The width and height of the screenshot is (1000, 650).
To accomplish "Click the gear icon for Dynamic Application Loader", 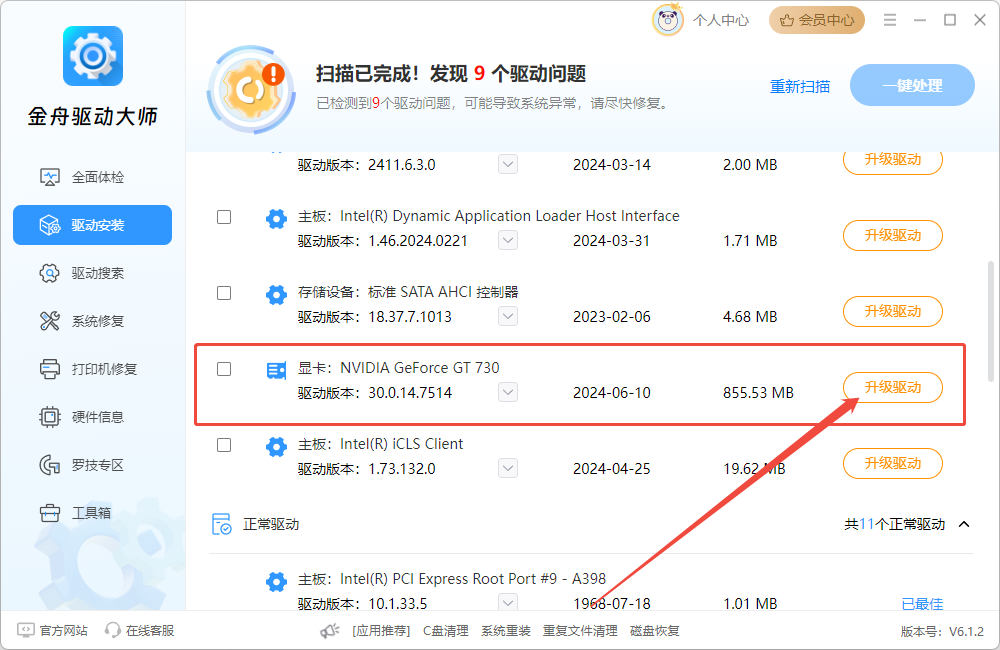I will [x=276, y=219].
